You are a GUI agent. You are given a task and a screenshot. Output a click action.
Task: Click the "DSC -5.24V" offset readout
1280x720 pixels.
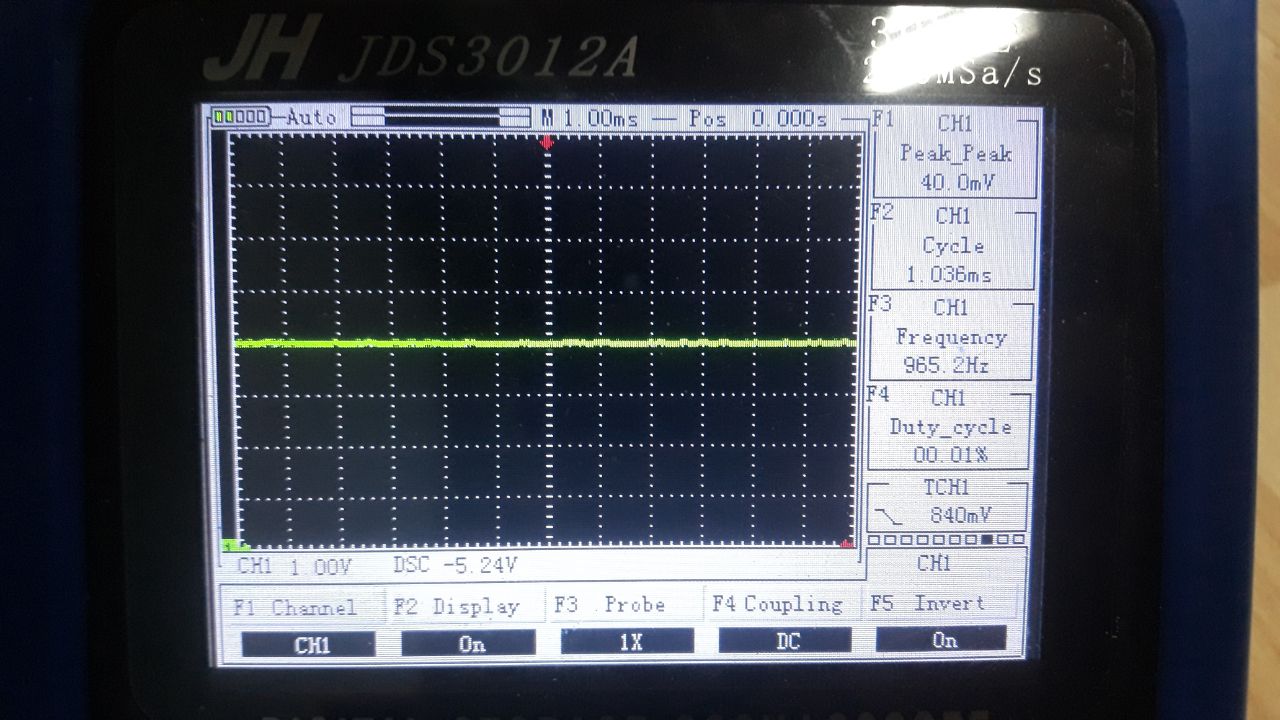(x=455, y=566)
